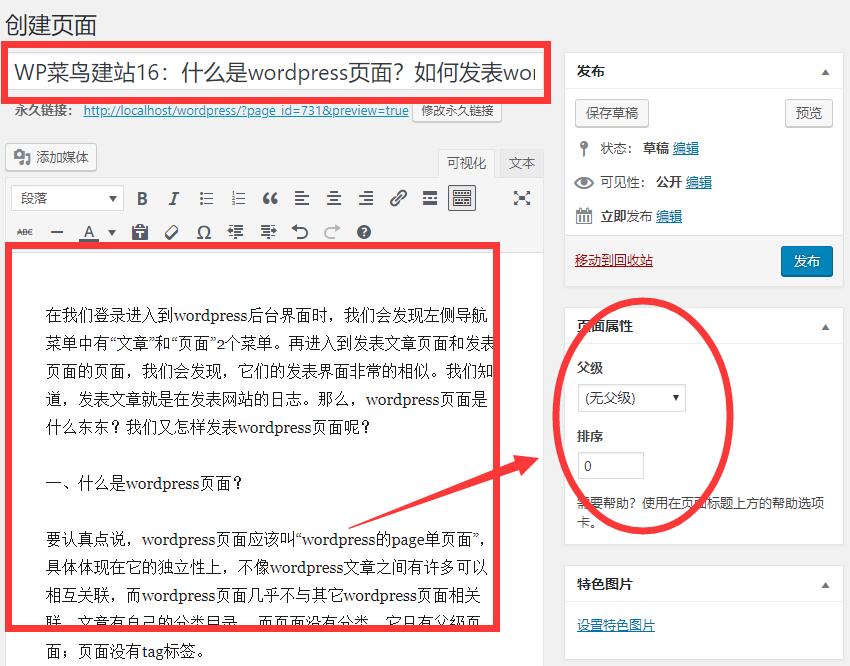850x666 pixels.
Task: Toggle distraction-free fullscreen mode
Action: pyautogui.click(x=521, y=198)
